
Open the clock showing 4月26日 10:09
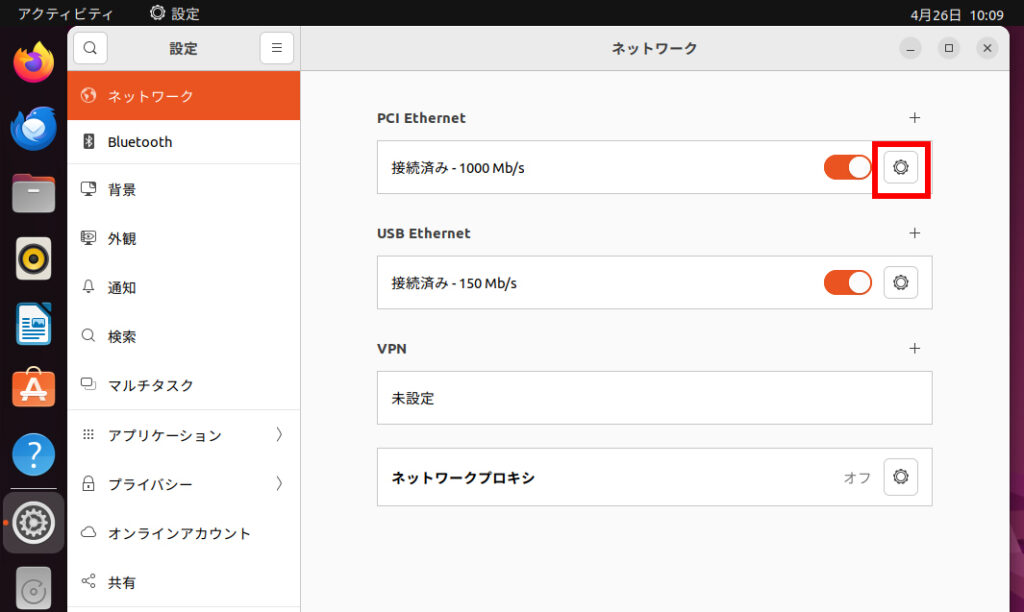tap(957, 14)
